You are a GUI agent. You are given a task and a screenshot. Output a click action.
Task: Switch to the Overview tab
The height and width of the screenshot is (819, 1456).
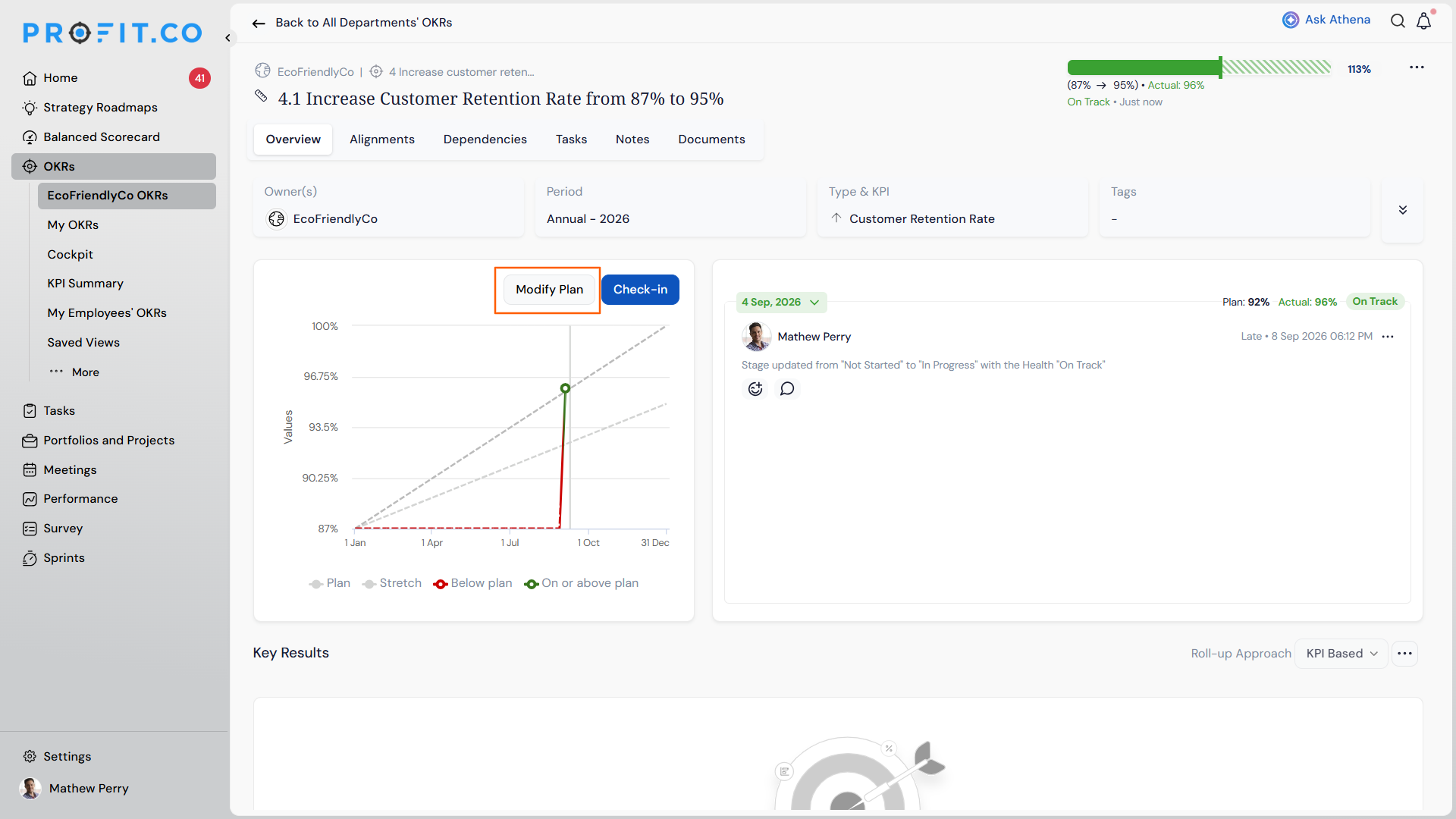(x=293, y=140)
